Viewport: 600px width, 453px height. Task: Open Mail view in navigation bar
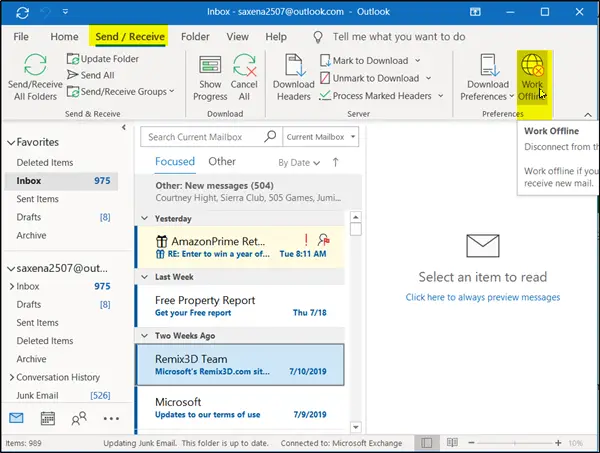[x=17, y=418]
